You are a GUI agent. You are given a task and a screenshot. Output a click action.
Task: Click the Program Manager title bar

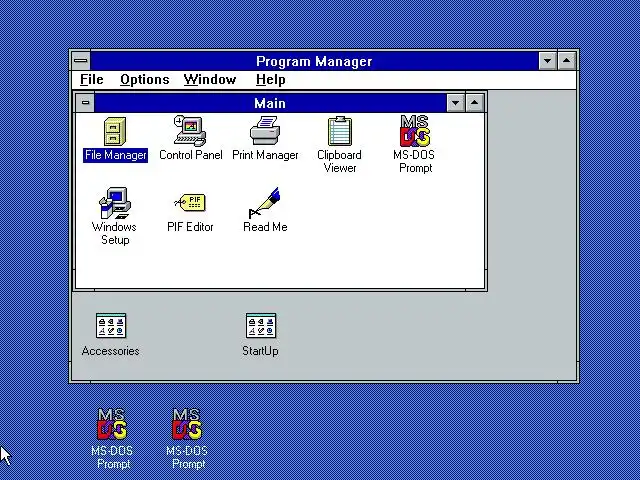click(314, 61)
